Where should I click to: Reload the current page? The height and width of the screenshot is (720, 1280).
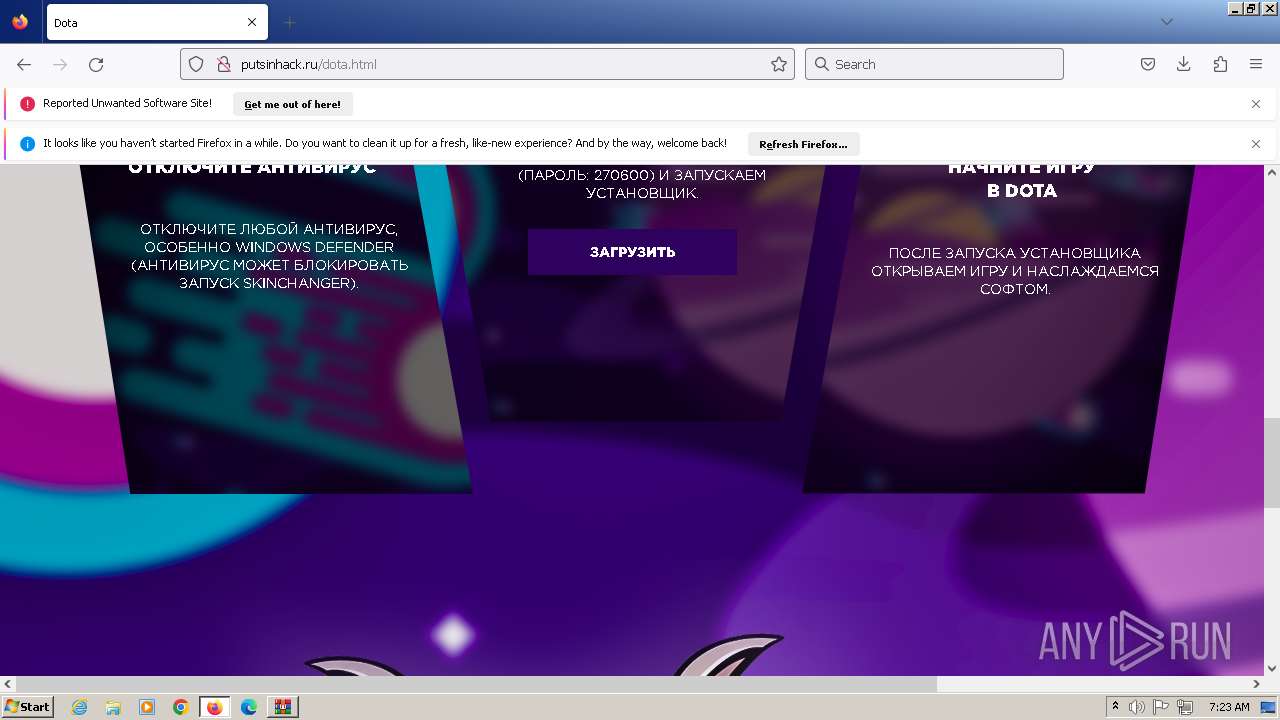[96, 64]
